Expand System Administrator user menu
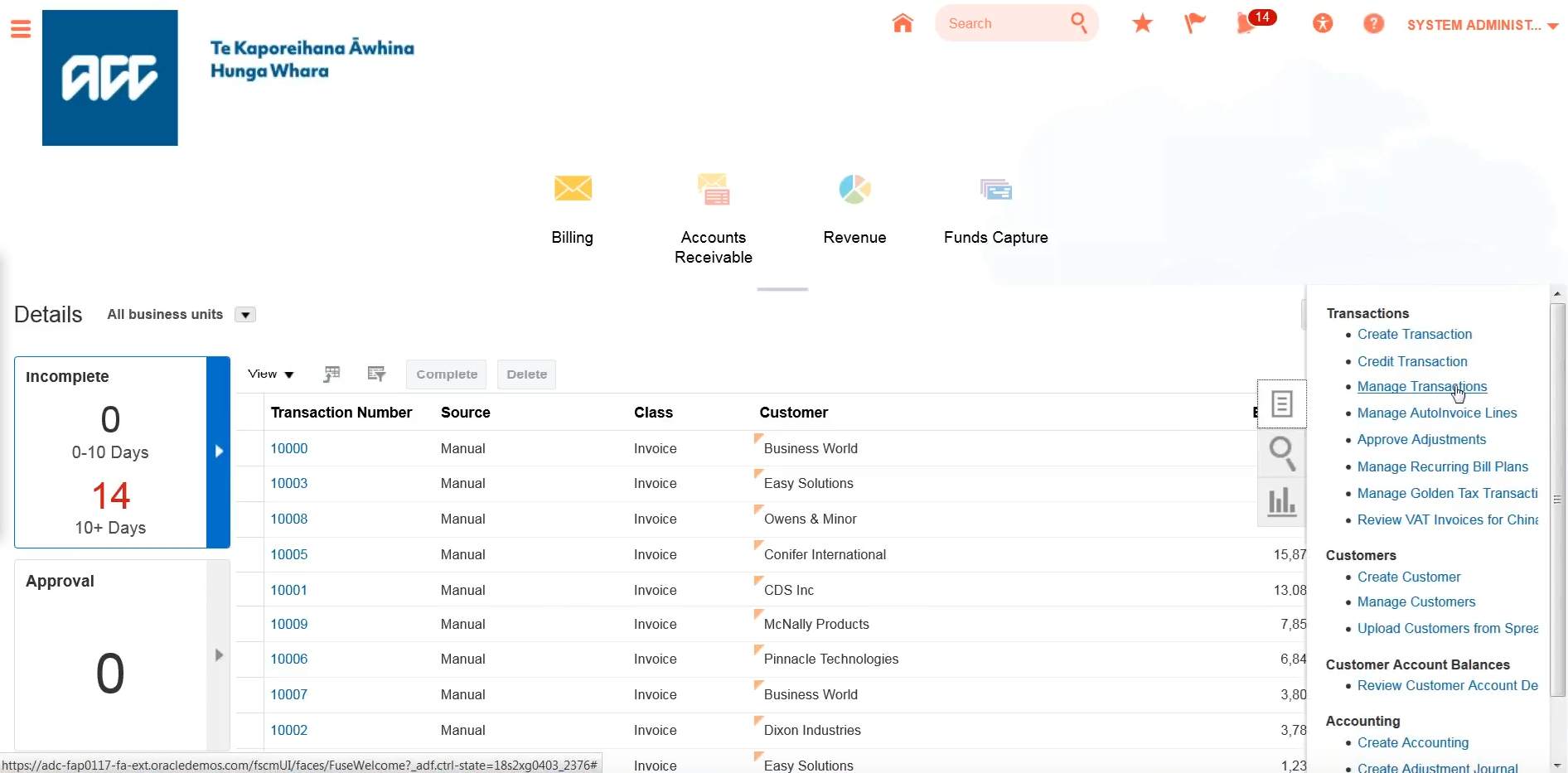Image resolution: width=1568 pixels, height=773 pixels. [x=1482, y=26]
